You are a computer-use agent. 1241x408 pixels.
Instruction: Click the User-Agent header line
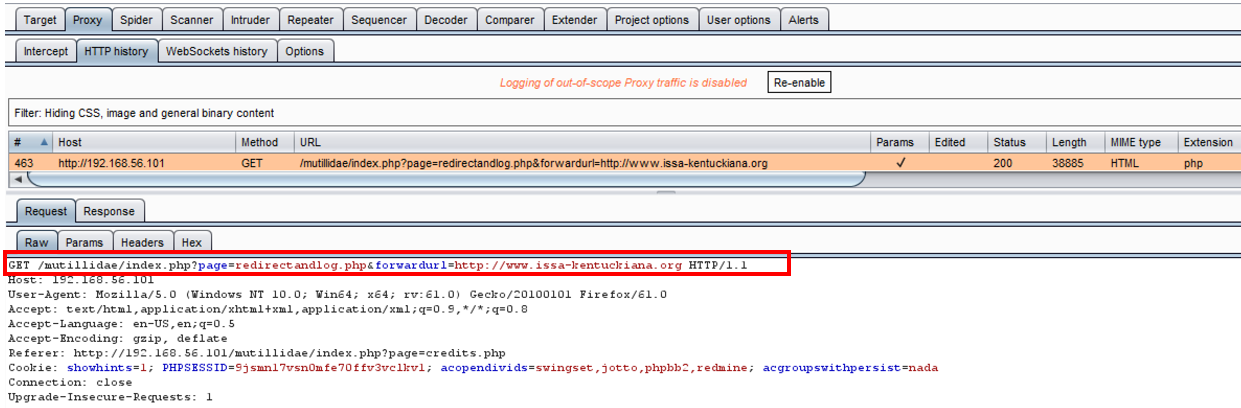(x=337, y=295)
